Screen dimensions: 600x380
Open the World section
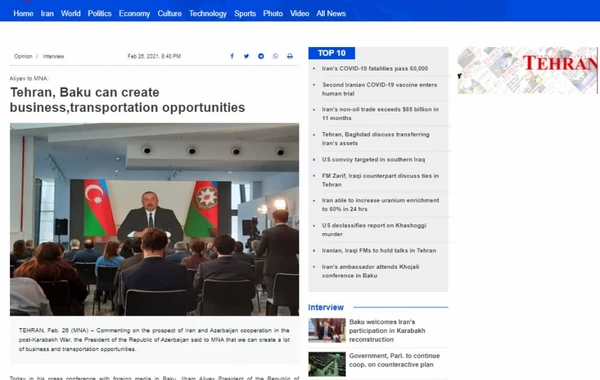tap(71, 13)
